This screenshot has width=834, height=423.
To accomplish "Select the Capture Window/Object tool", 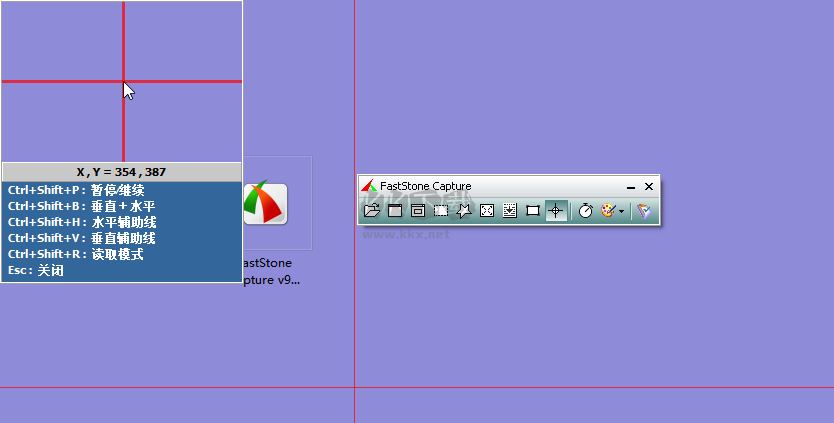I will (418, 211).
